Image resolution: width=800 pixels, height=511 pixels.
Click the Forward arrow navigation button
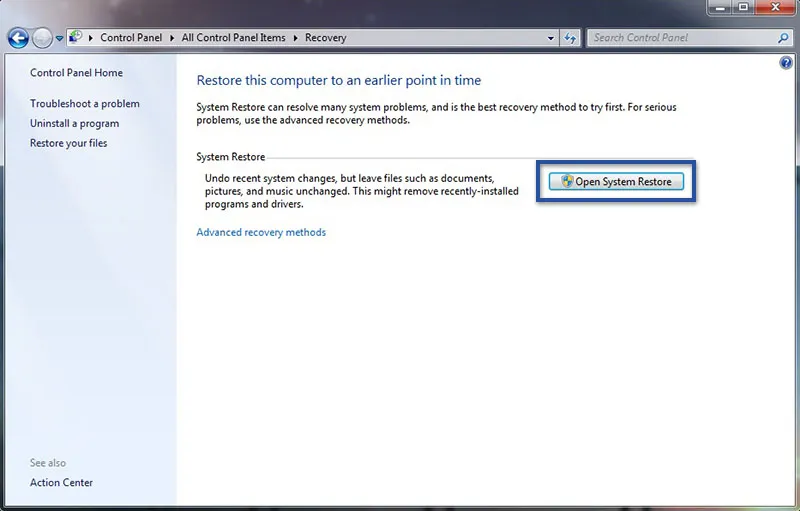(x=42, y=38)
